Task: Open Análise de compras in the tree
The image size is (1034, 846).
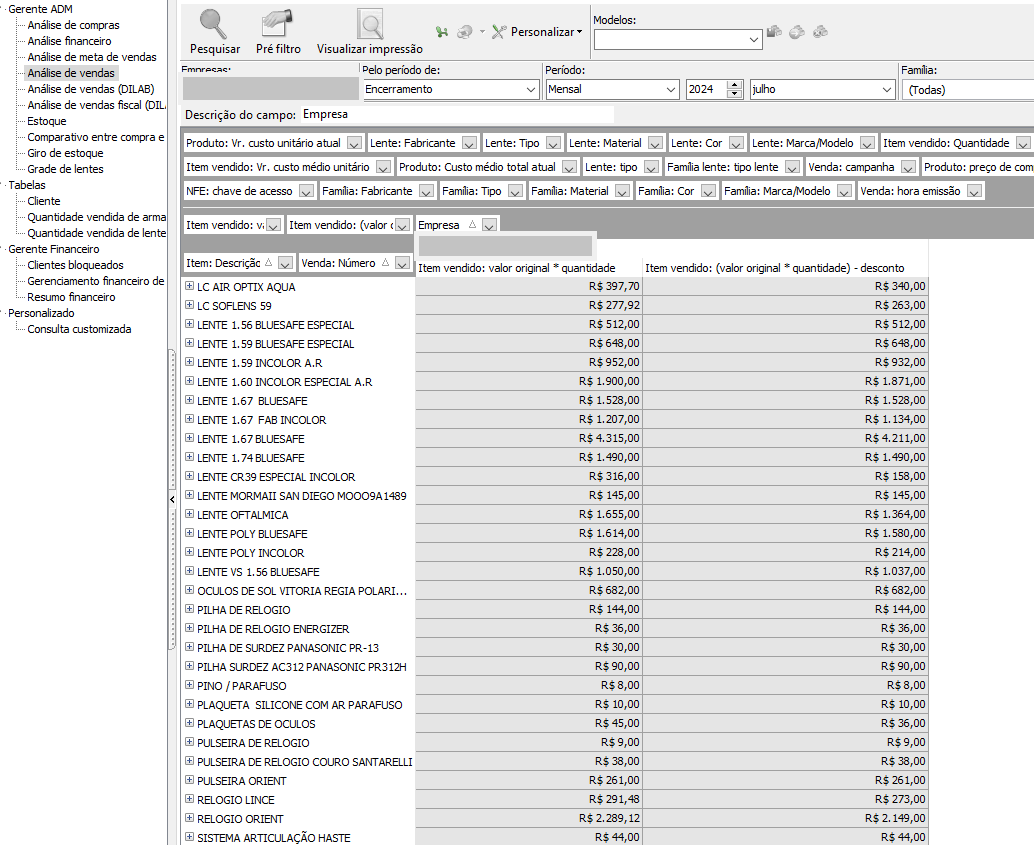Action: coord(73,25)
